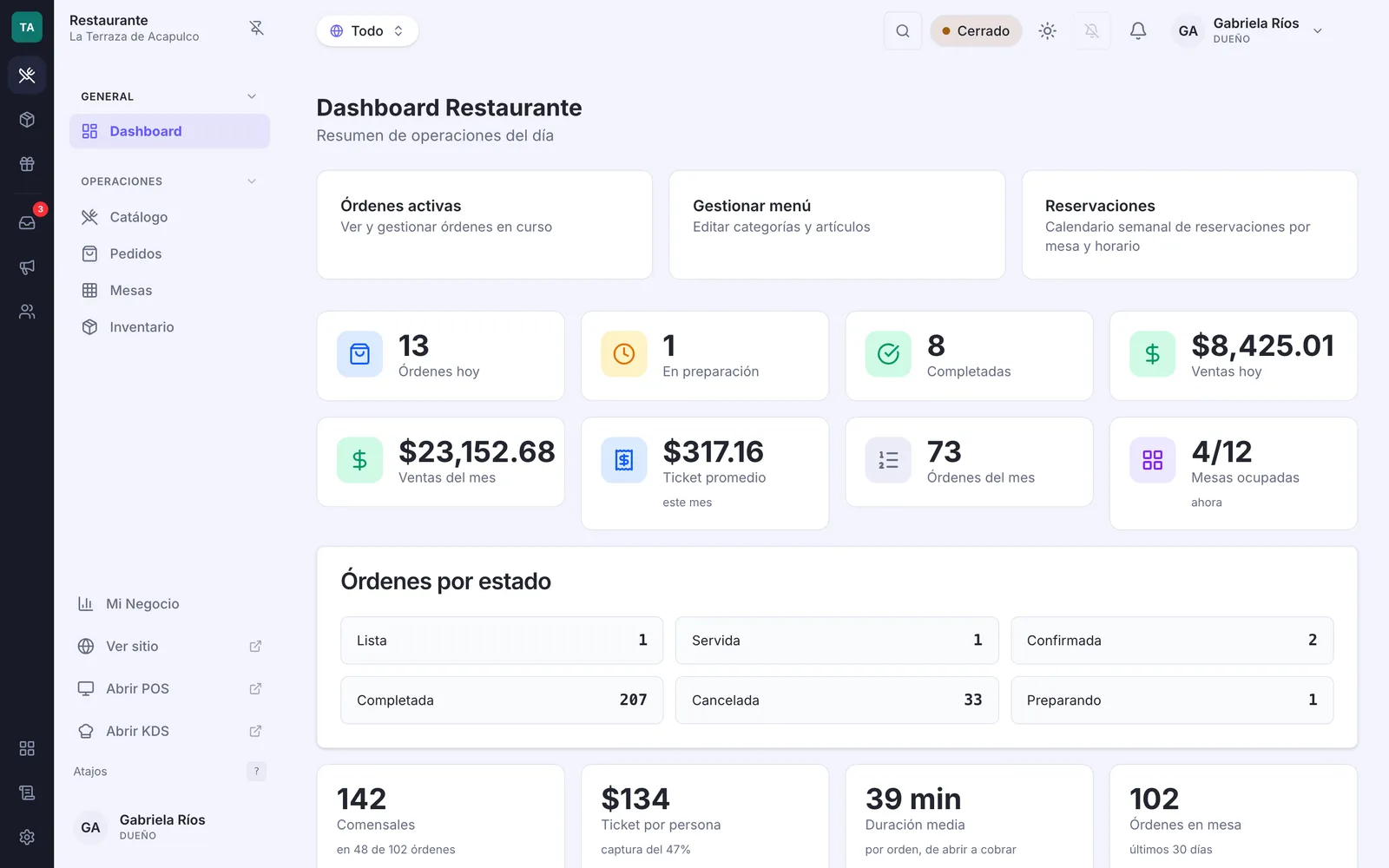The height and width of the screenshot is (868, 1389).
Task: Click the Atajos question mark help badge
Action: pyautogui.click(x=256, y=771)
